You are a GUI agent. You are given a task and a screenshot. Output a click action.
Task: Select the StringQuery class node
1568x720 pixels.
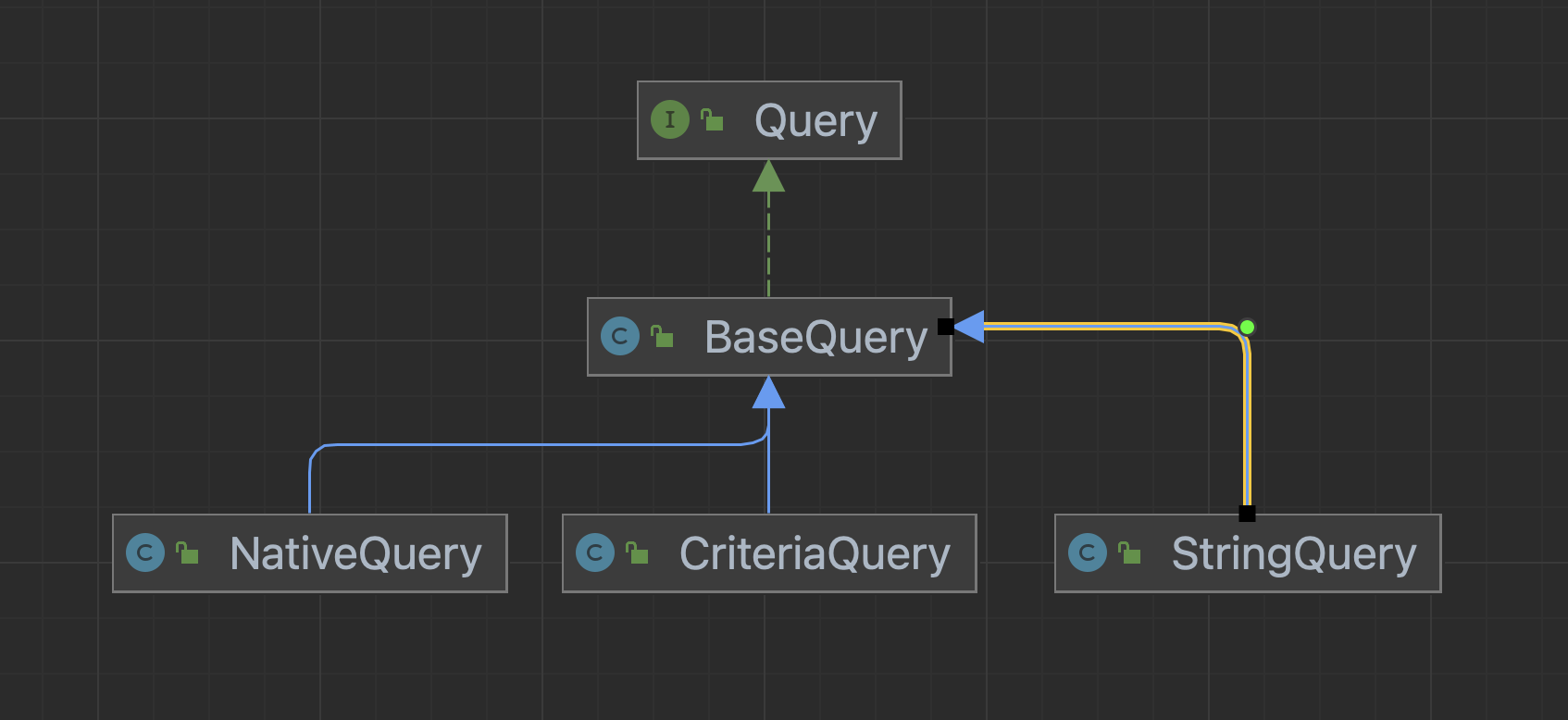1248,553
